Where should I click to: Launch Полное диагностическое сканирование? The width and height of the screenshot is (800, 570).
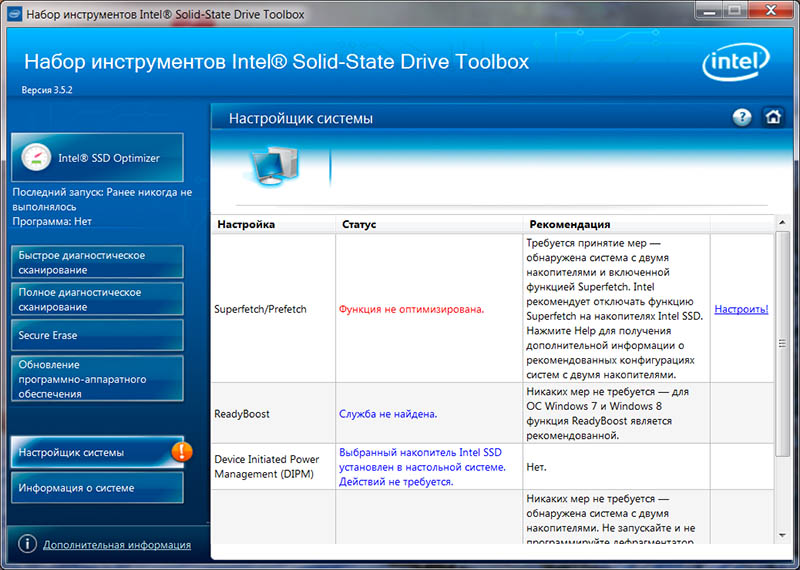point(97,300)
